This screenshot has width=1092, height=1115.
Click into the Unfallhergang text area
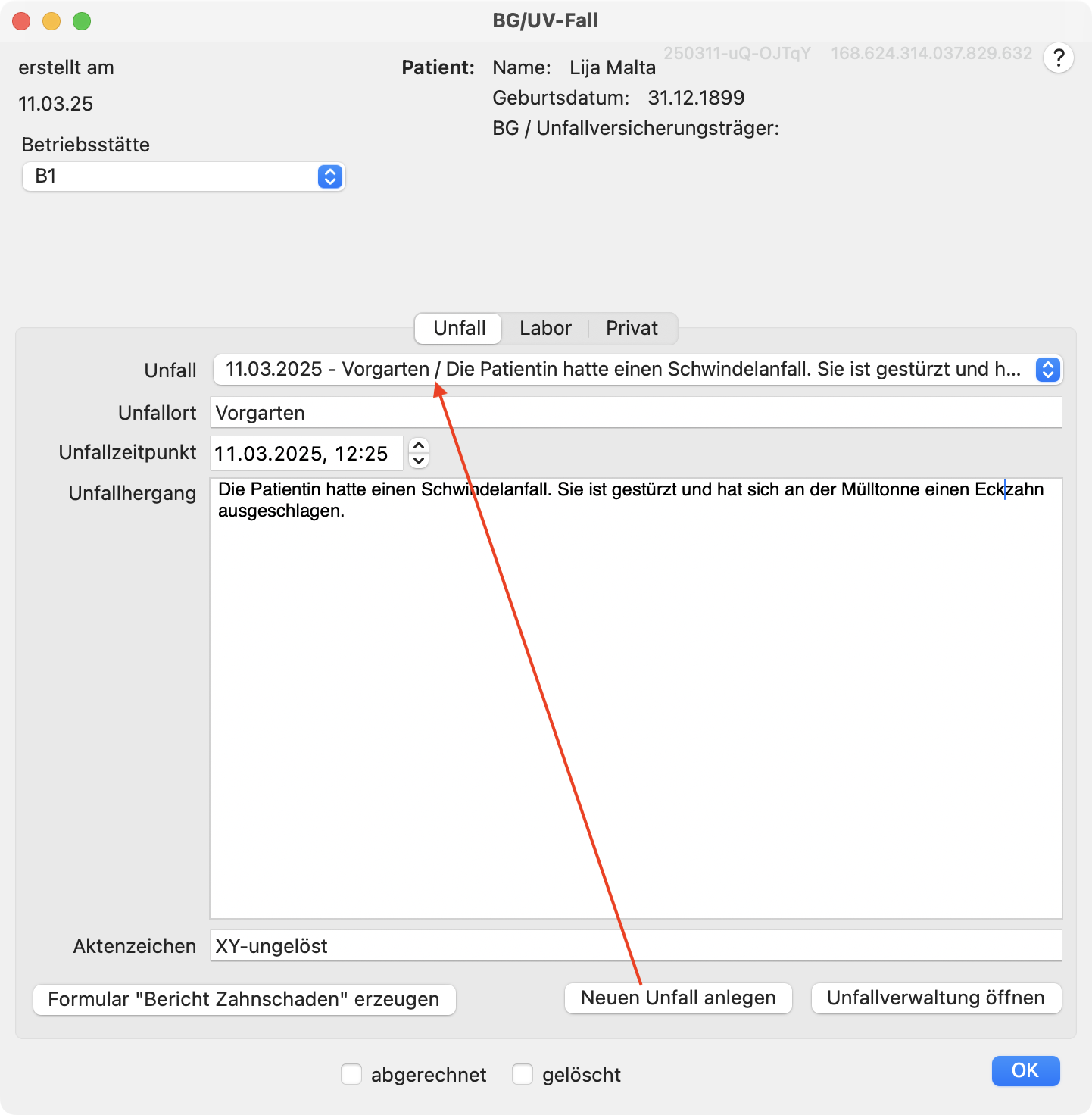[635, 698]
